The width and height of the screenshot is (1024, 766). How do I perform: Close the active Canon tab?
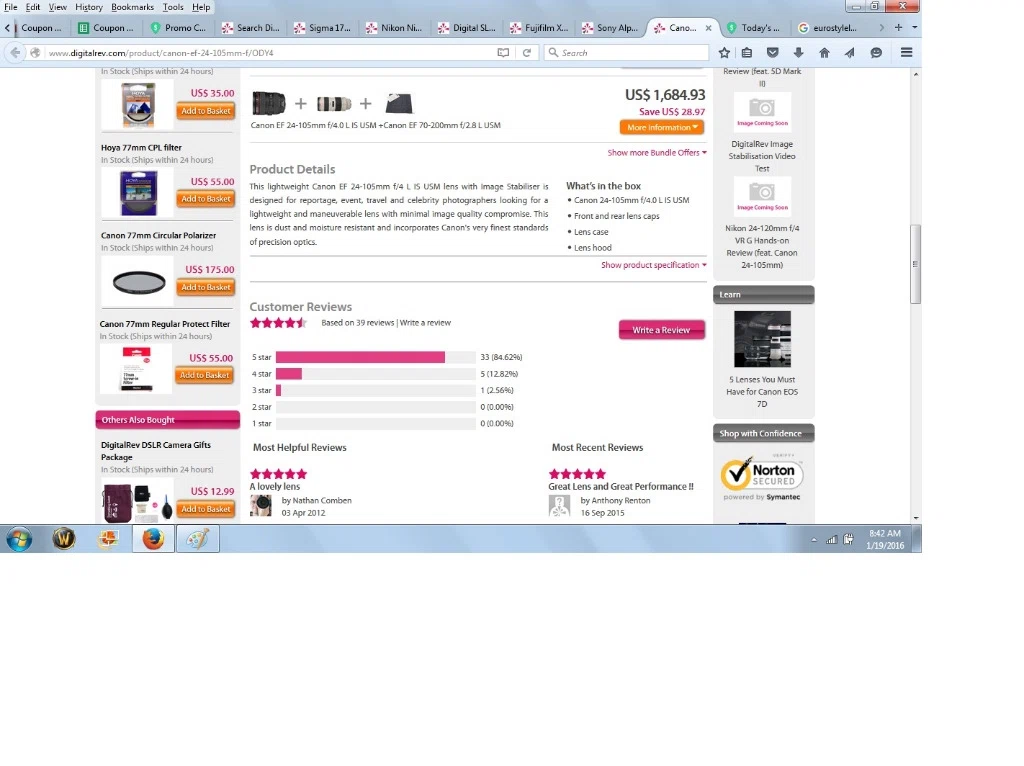pos(708,28)
